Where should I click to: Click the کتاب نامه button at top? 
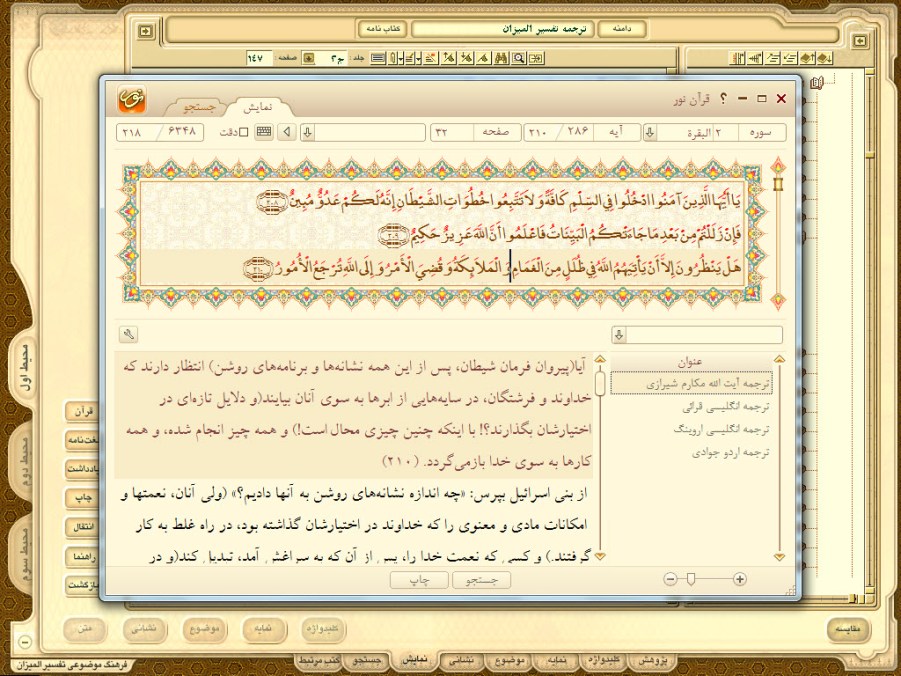click(x=383, y=29)
